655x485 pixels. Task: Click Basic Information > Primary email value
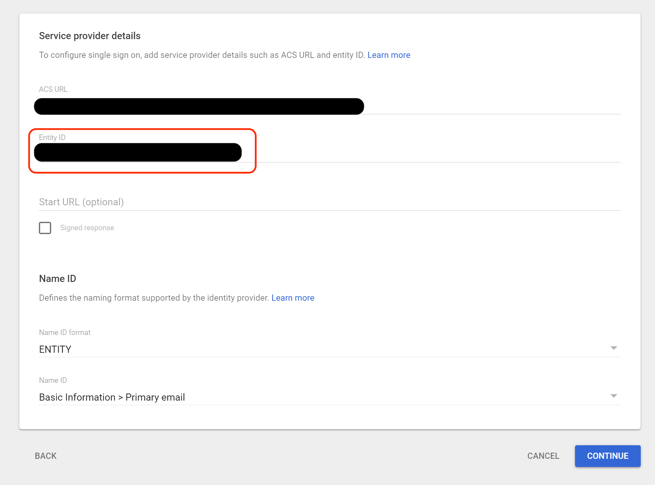(x=112, y=397)
